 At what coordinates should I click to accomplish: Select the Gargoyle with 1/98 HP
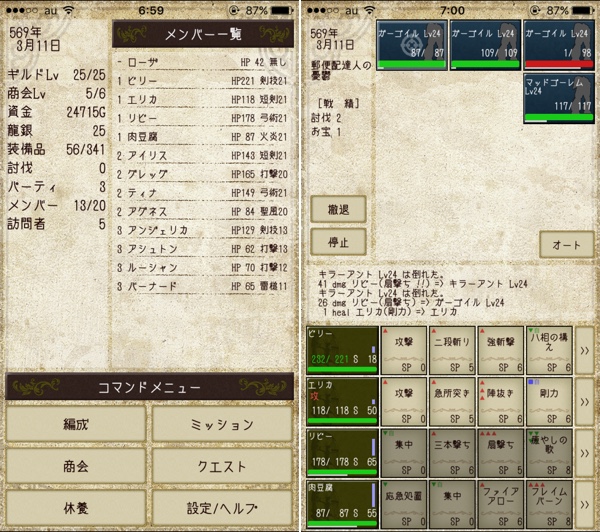point(559,45)
